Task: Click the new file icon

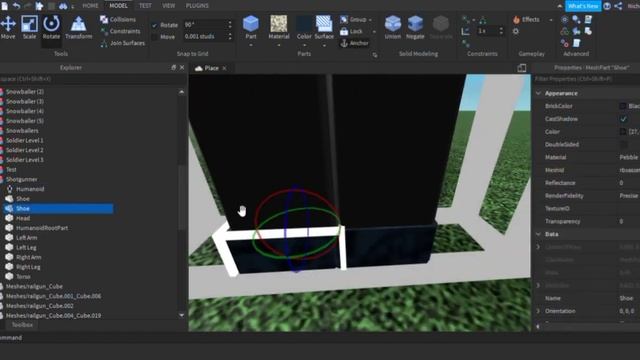Action: (4, 6)
